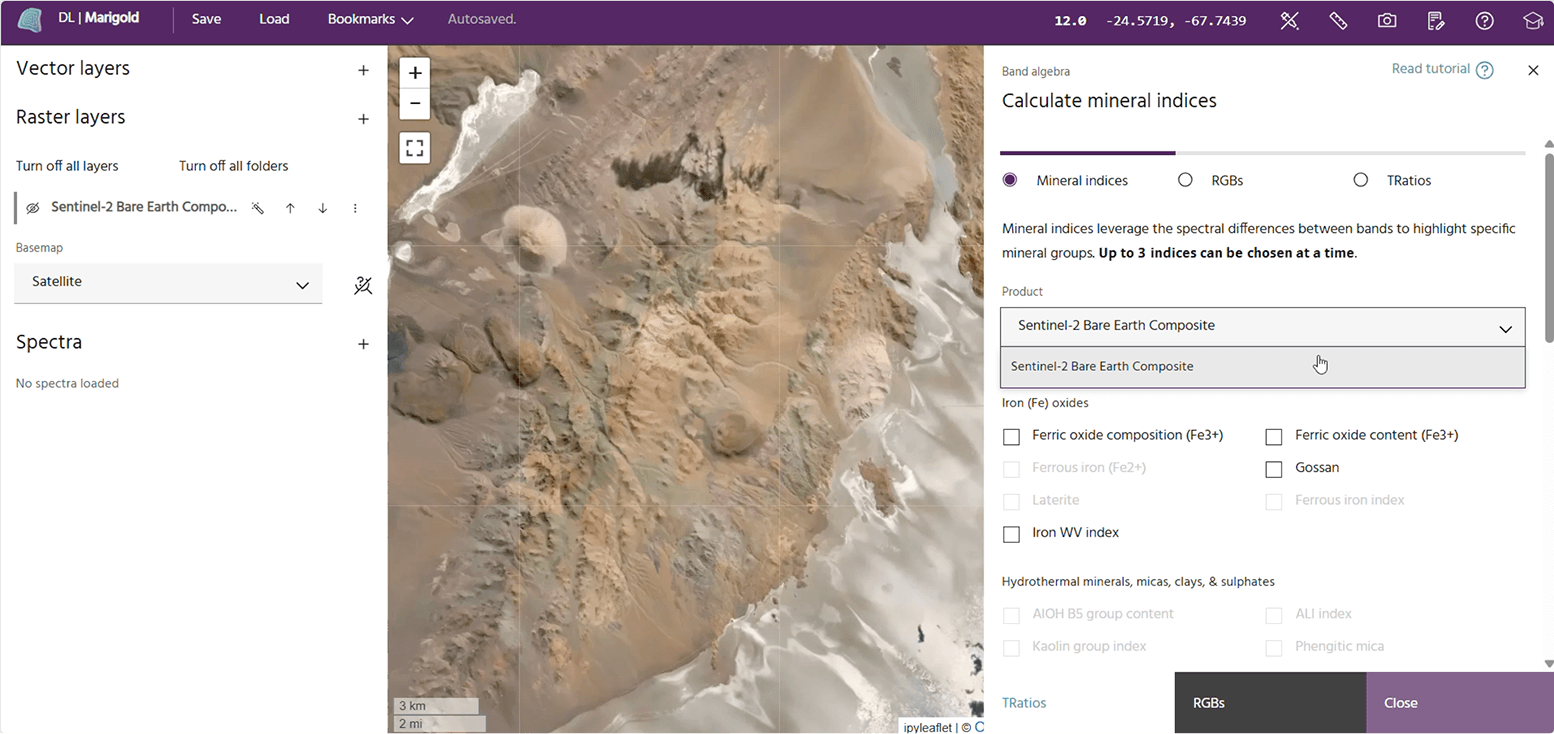
Task: Open the tutorials graduation cap icon
Action: [1533, 20]
